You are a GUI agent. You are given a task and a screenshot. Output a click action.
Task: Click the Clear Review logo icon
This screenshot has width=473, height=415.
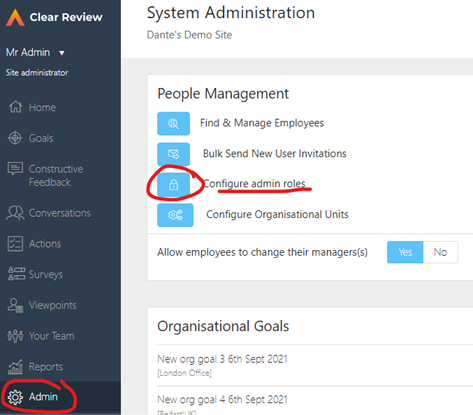pos(15,17)
